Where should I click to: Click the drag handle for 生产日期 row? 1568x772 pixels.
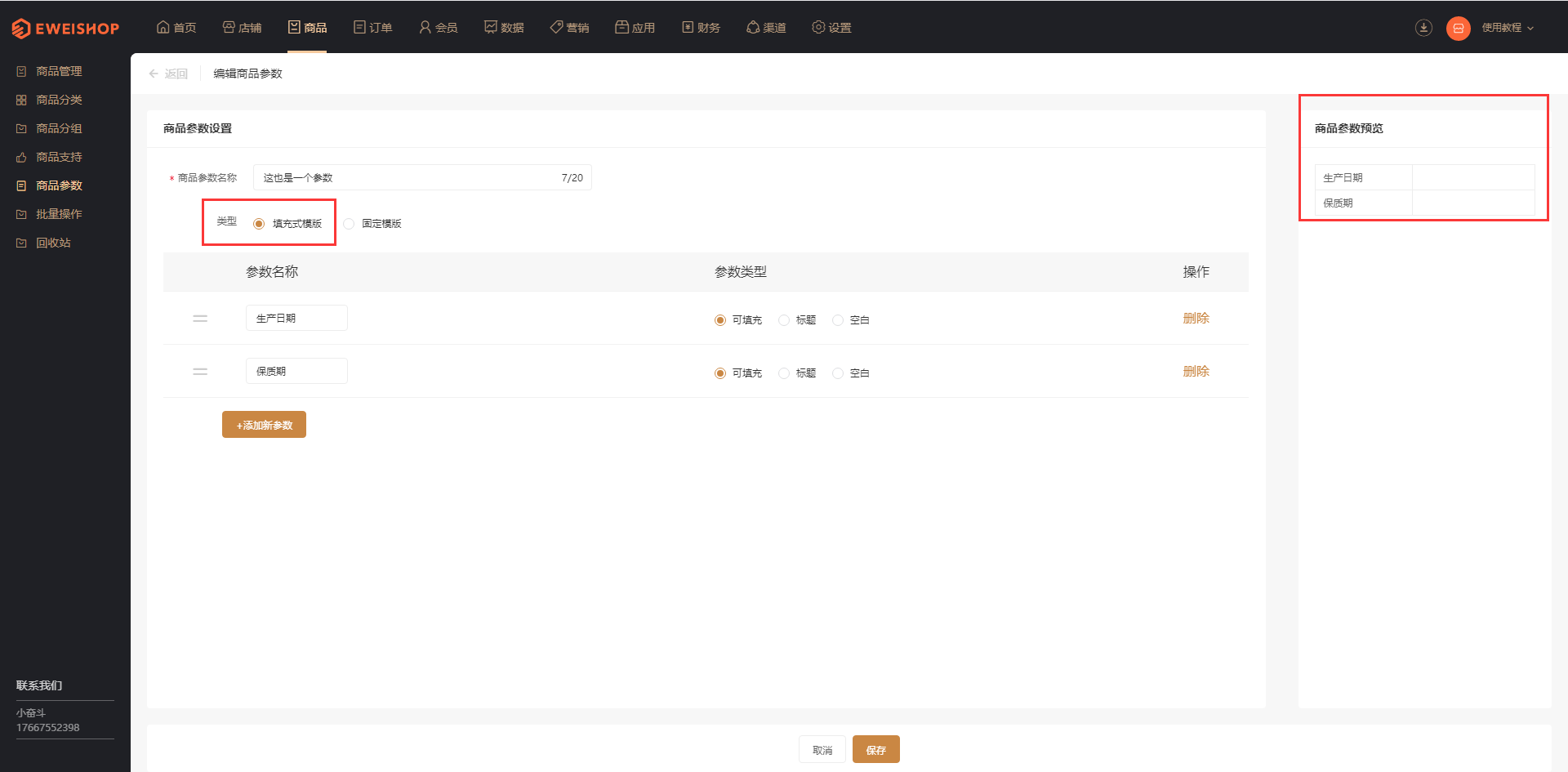(200, 319)
